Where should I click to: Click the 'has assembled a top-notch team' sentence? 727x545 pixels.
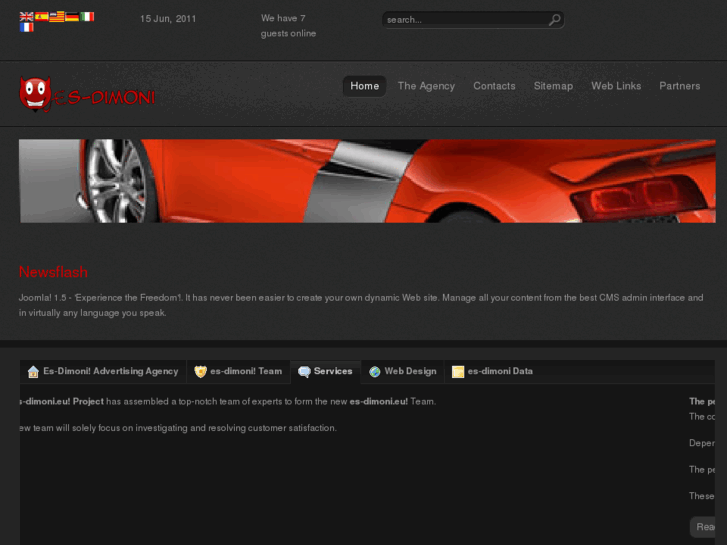coord(228,402)
